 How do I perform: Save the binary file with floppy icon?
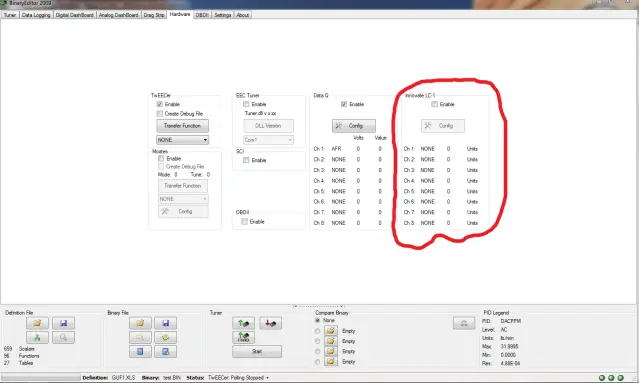[165, 323]
